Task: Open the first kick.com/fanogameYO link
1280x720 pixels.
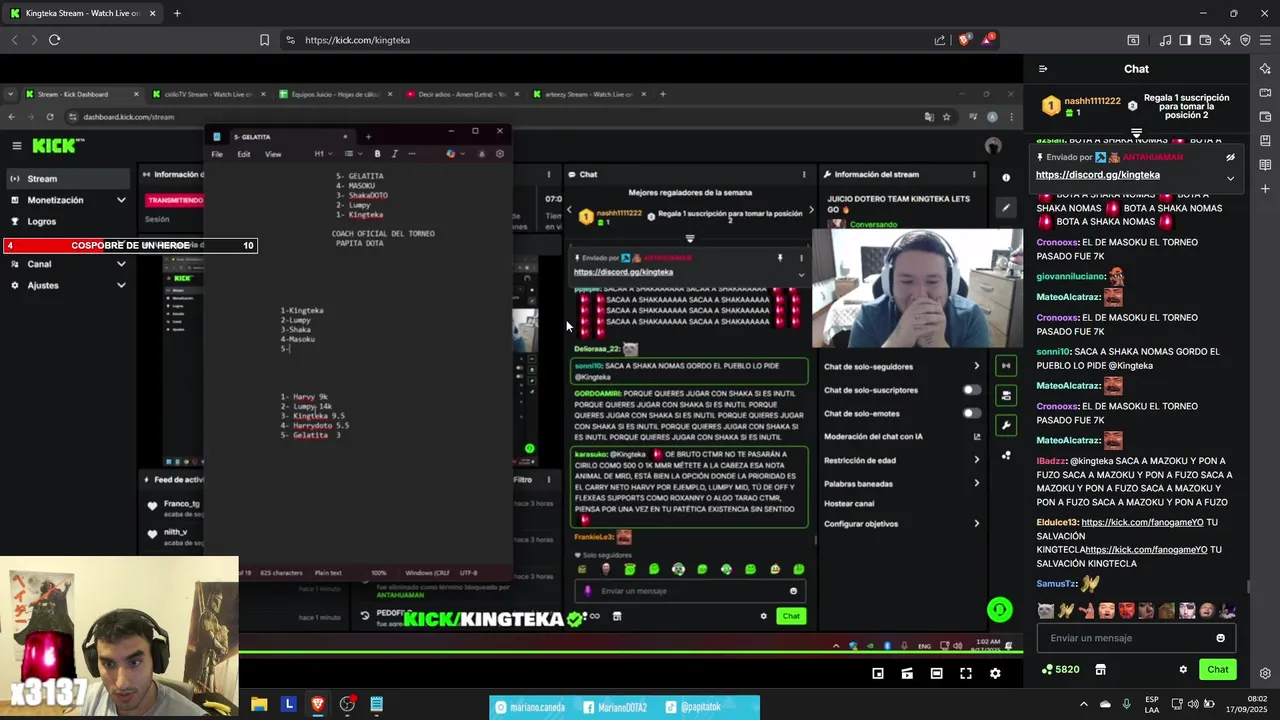Action: [1144, 523]
